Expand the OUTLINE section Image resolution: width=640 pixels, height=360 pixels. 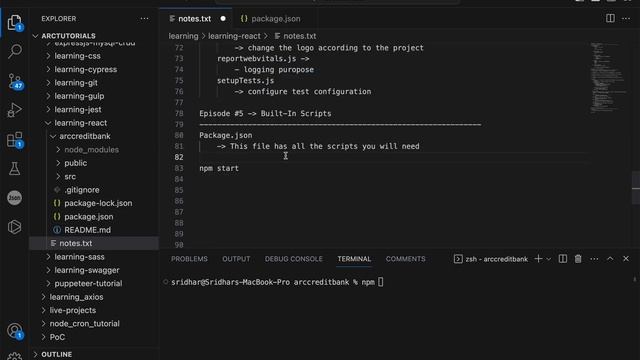click(56, 354)
